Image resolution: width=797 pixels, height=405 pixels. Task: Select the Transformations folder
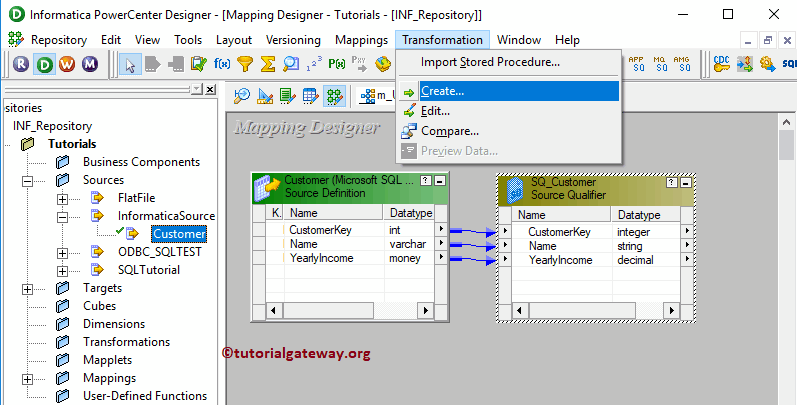(x=127, y=342)
